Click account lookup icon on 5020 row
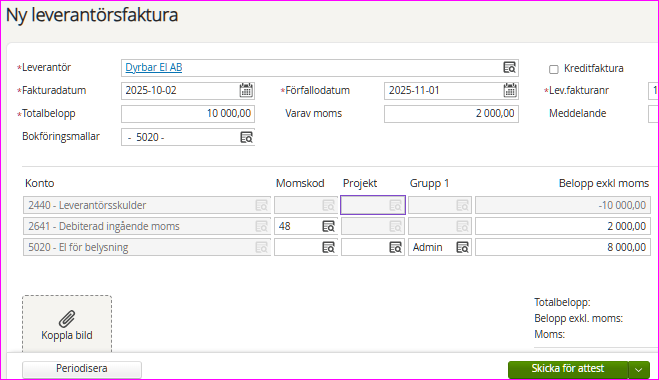 pyautogui.click(x=261, y=247)
